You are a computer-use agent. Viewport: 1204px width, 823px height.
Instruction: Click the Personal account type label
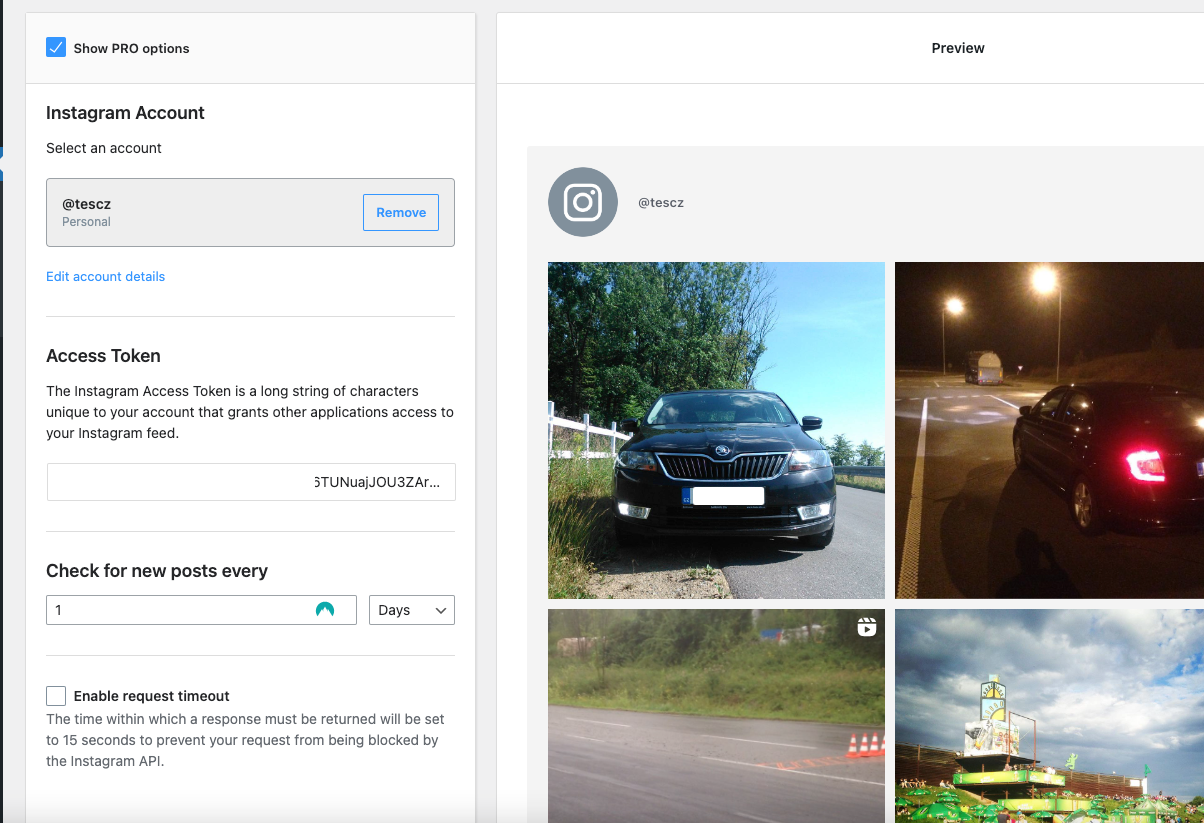(86, 222)
